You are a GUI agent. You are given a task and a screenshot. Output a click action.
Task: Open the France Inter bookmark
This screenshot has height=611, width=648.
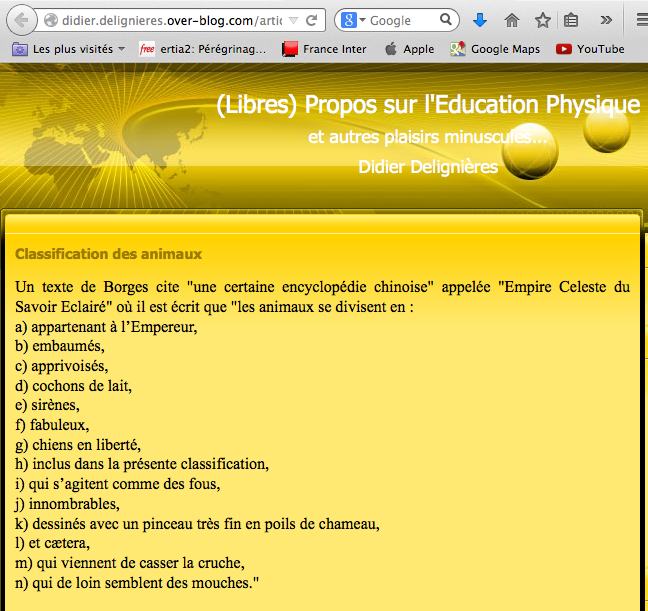(325, 49)
